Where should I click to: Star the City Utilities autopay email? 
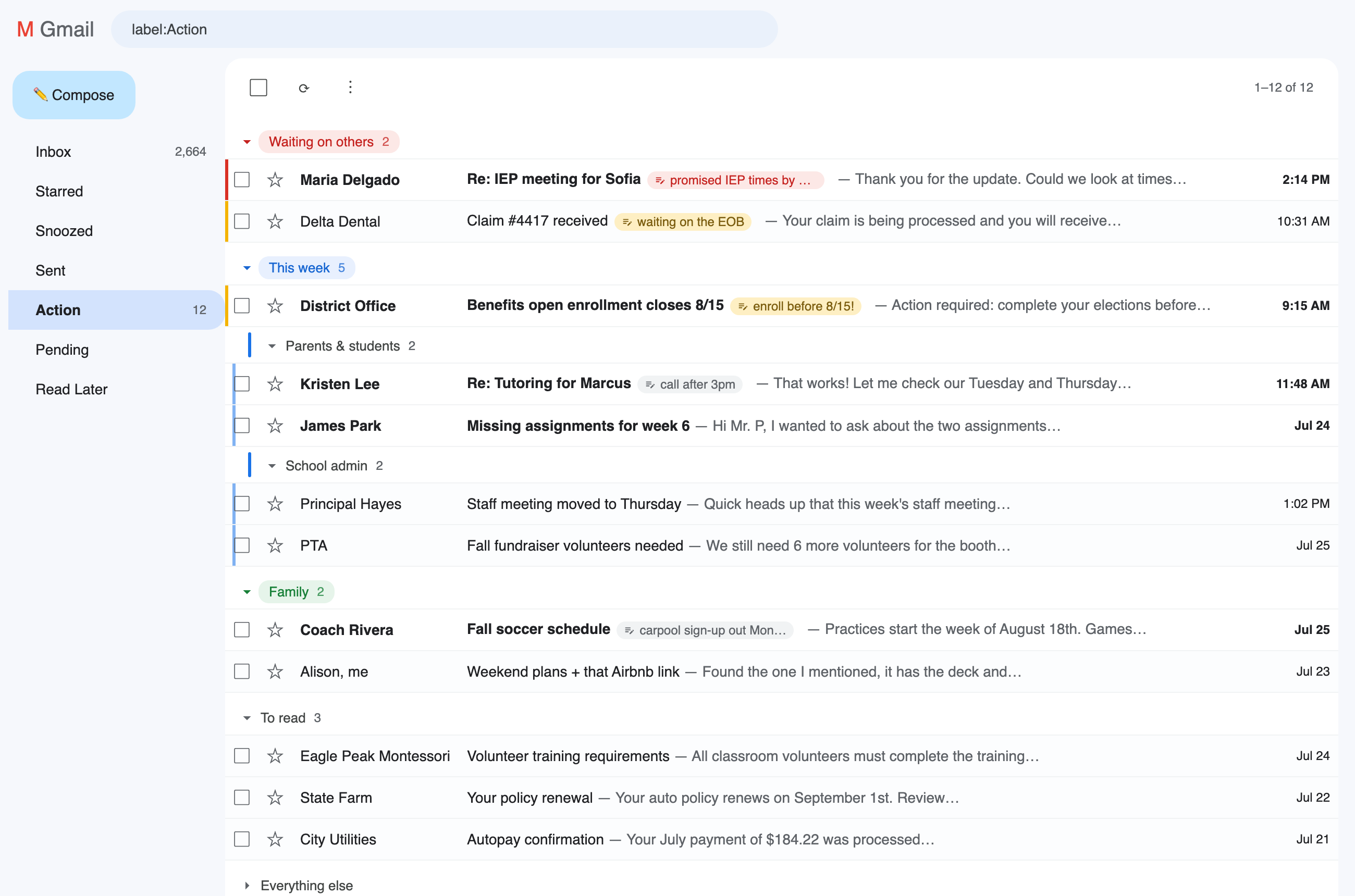[x=275, y=839]
